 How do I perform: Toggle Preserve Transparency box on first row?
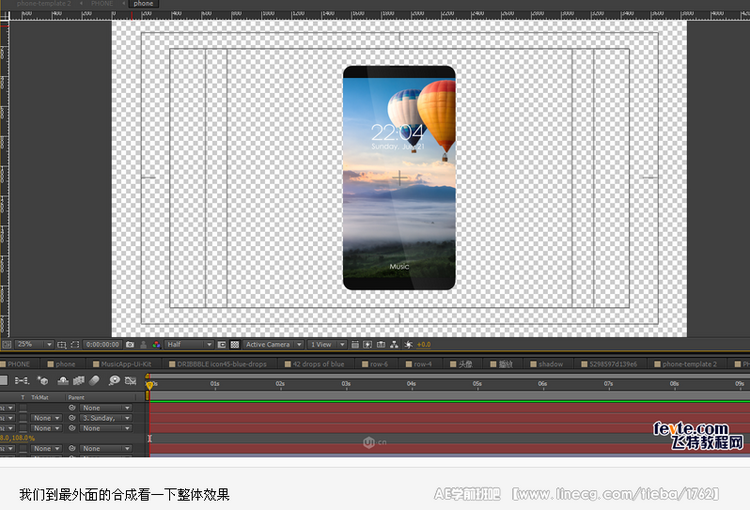tap(23, 408)
